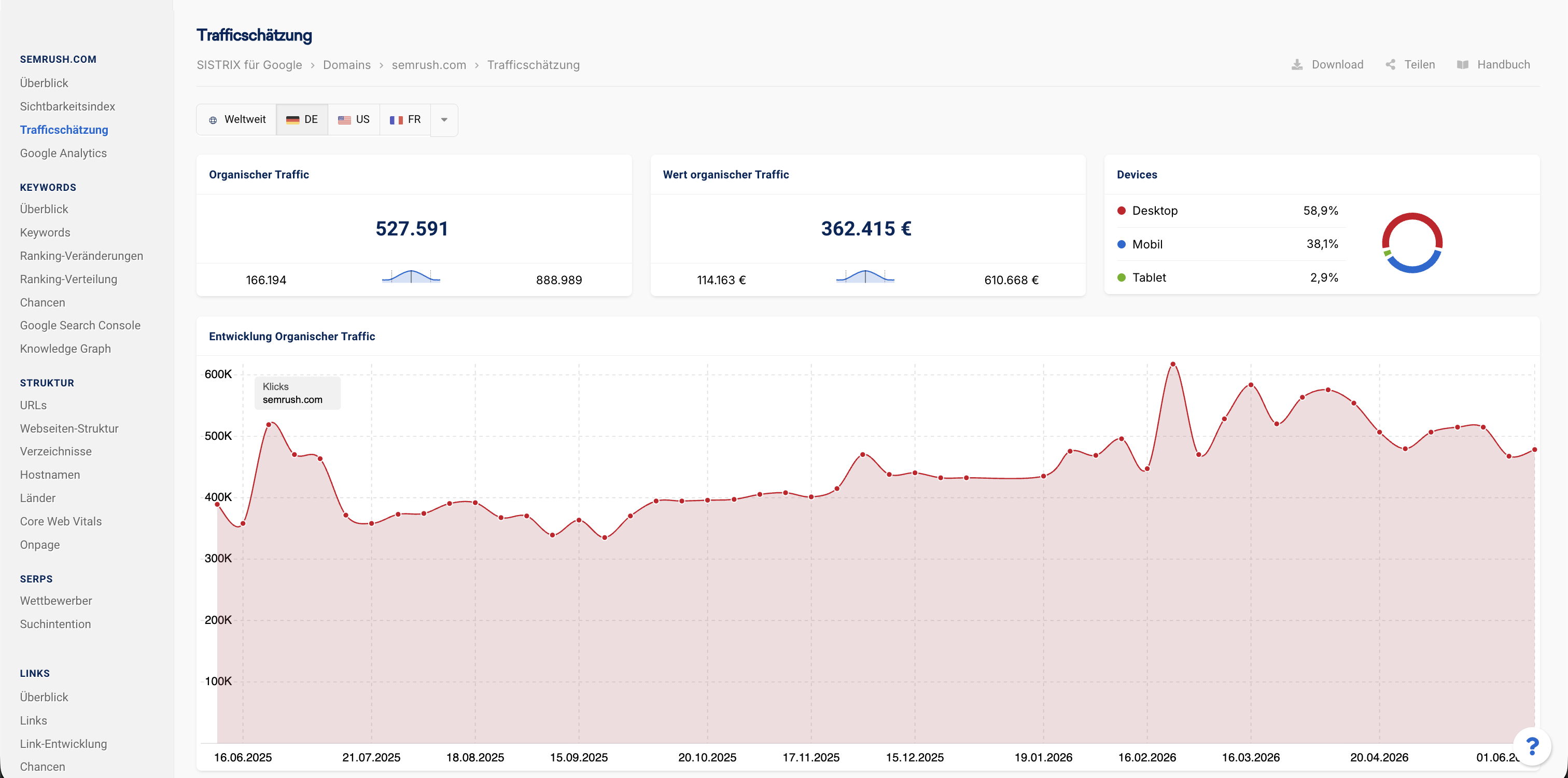Click the Klicks semrush.com chart legend

point(298,393)
